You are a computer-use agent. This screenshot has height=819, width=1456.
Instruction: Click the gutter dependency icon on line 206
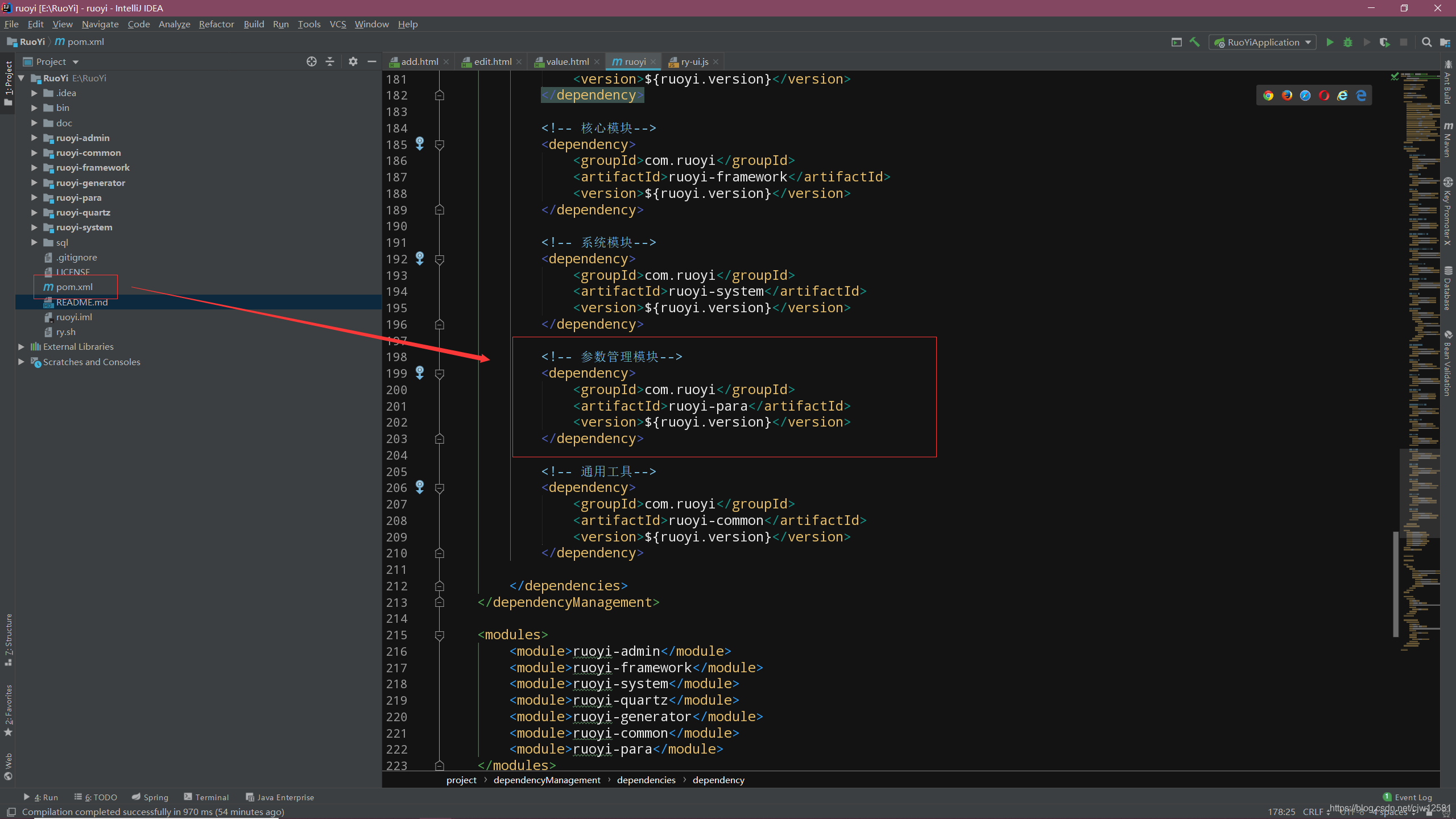coord(420,487)
